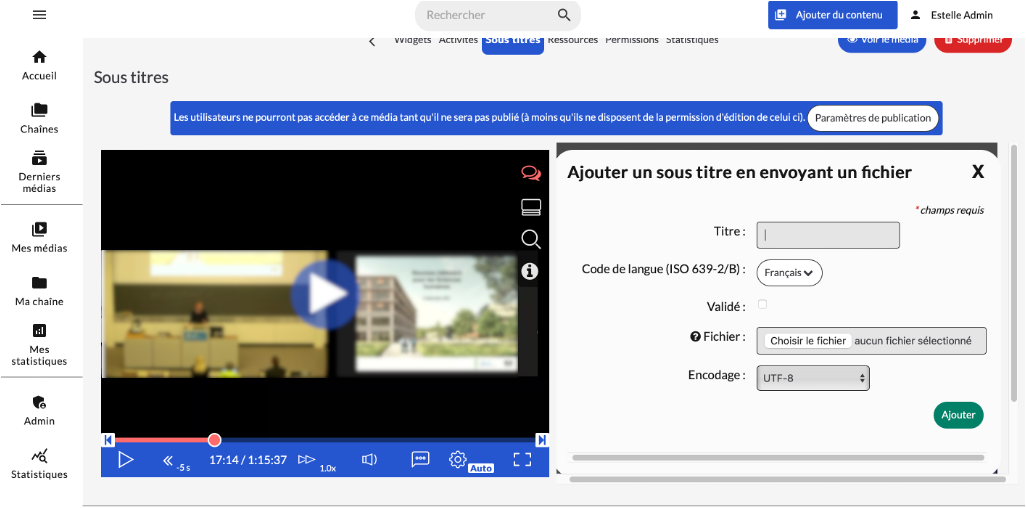Check the Validé checkbox
This screenshot has width=1026, height=508.
pos(763,304)
